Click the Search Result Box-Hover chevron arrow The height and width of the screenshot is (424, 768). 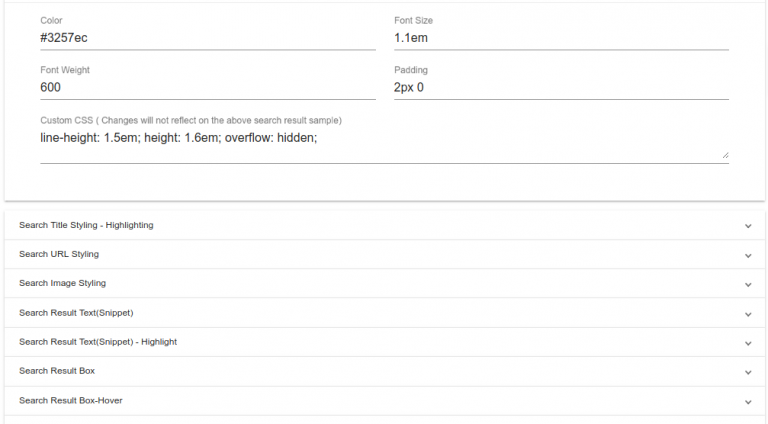tap(748, 402)
